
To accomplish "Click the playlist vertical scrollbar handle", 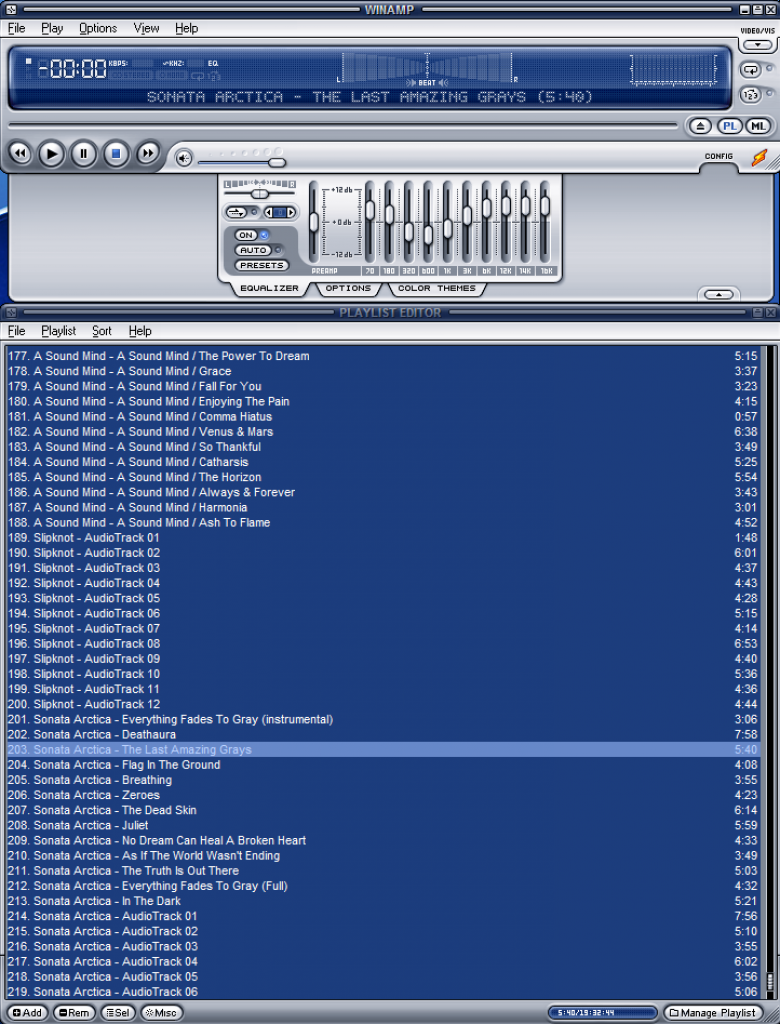I will (770, 984).
